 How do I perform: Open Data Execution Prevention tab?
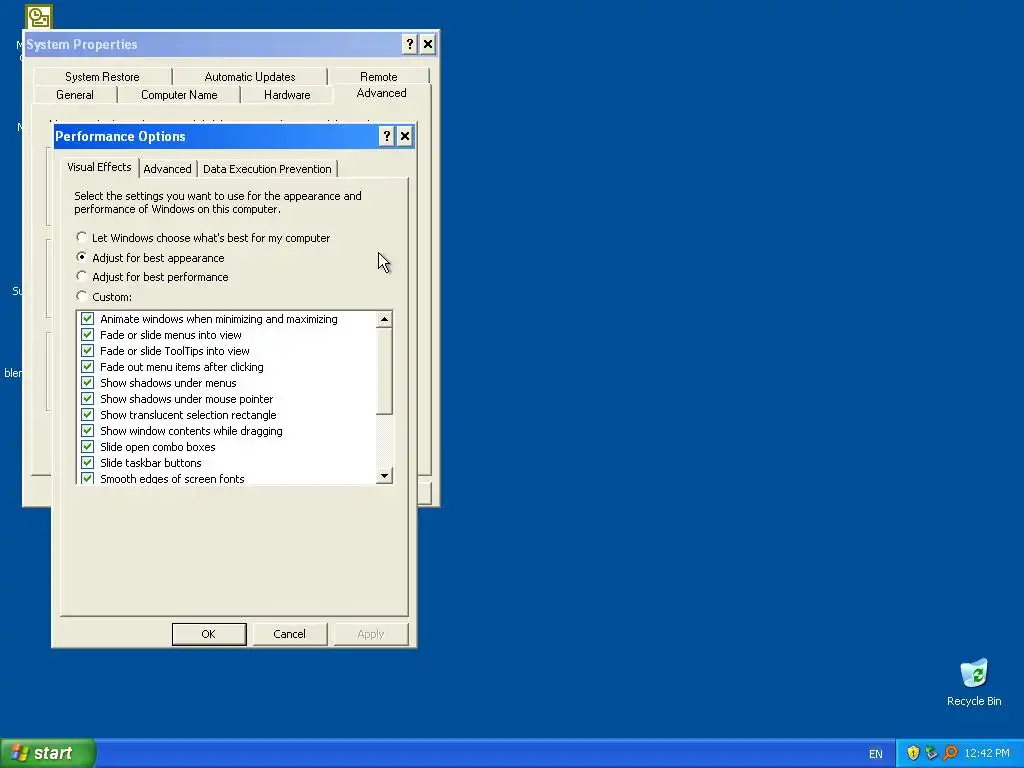click(x=267, y=169)
